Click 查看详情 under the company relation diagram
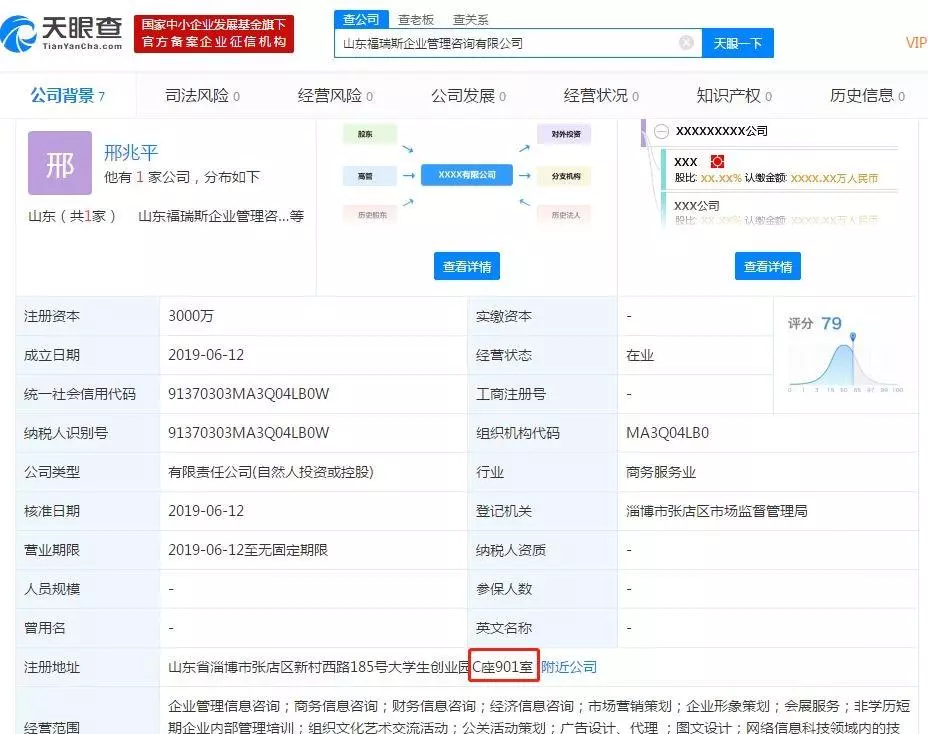The image size is (928, 734). (x=467, y=266)
